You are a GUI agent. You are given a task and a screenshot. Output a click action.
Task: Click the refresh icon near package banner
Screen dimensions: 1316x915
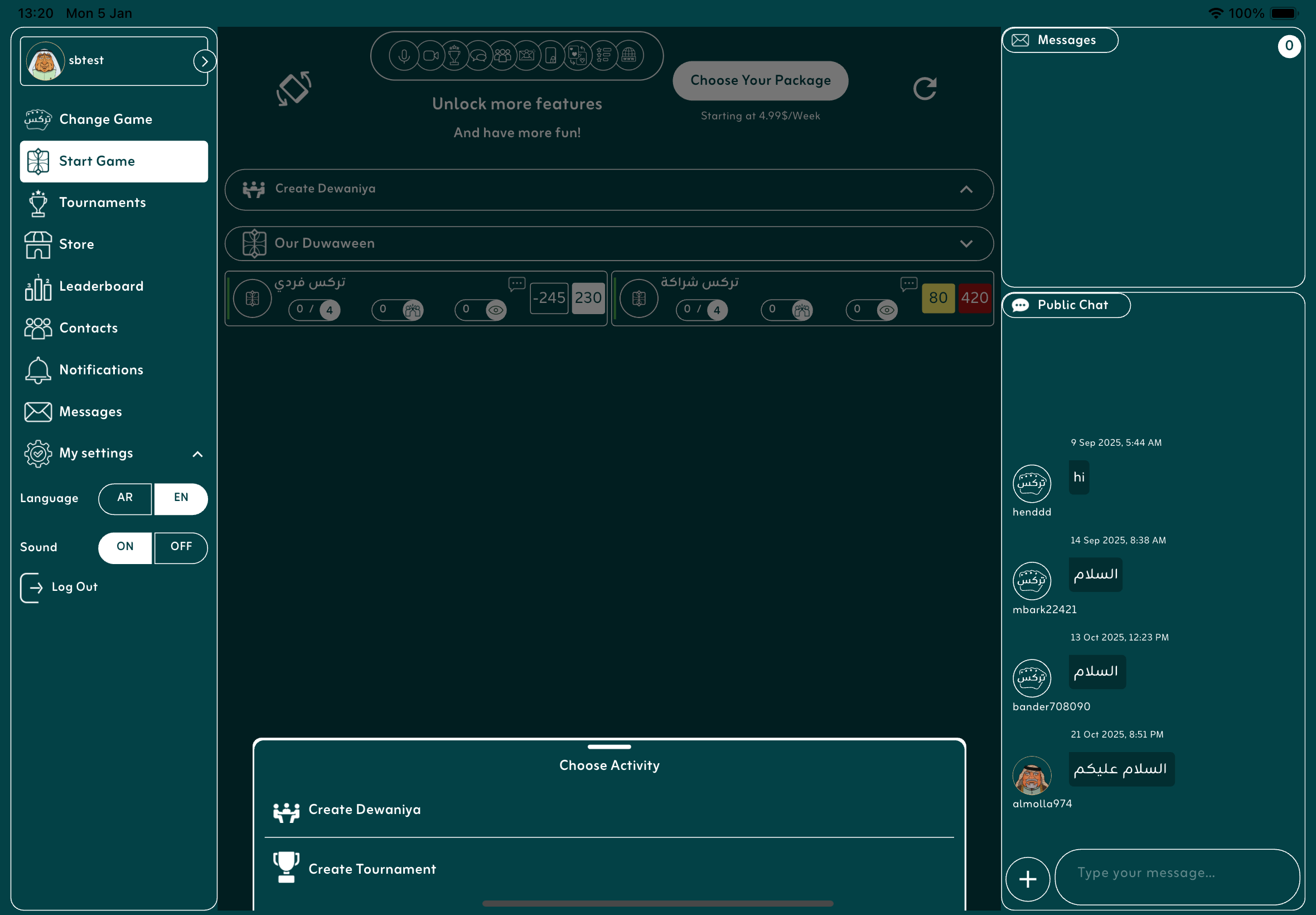click(x=924, y=88)
